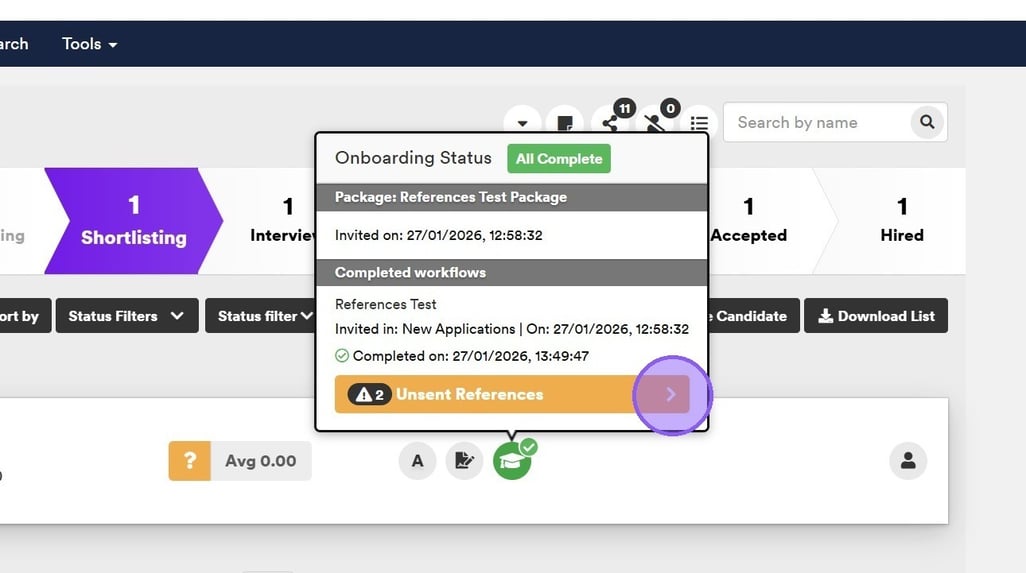
Task: Click the application form edit icon
Action: tap(464, 461)
